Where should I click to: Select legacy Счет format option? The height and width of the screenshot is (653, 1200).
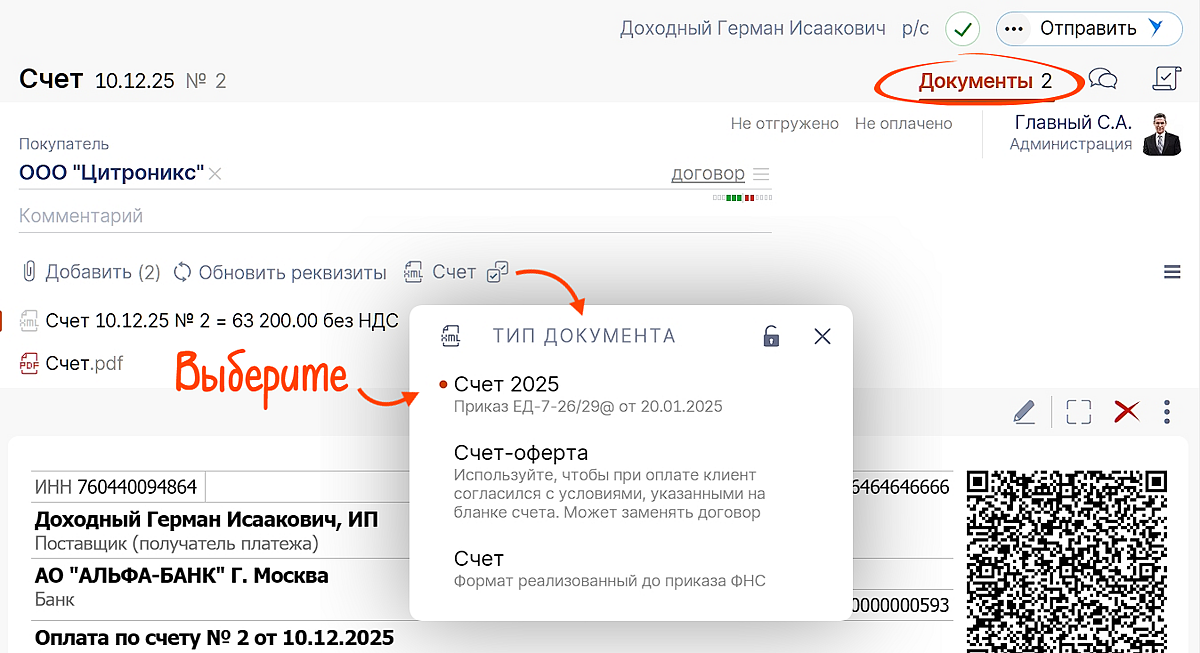tap(479, 558)
